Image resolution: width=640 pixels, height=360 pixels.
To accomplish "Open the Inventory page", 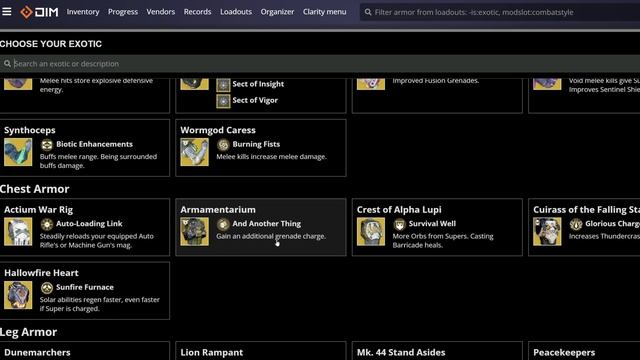I will point(83,12).
